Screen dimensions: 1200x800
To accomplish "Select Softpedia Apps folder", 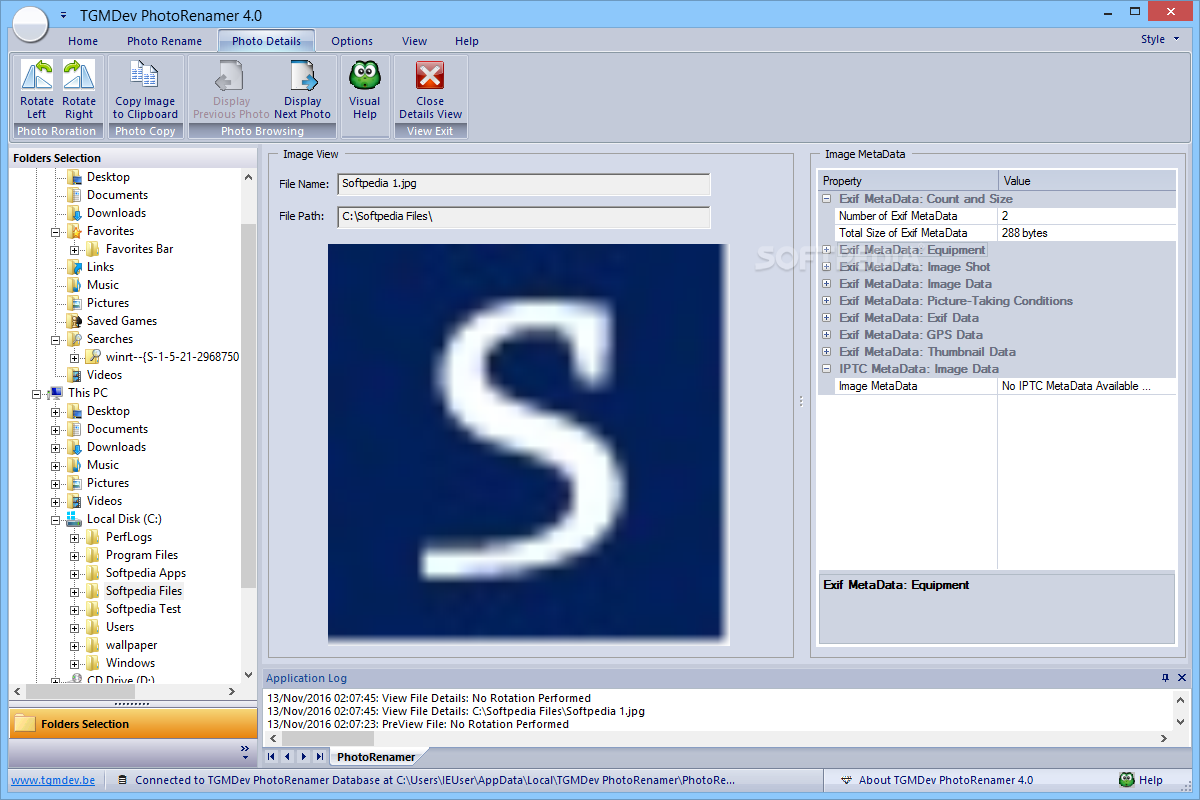I will (x=146, y=573).
